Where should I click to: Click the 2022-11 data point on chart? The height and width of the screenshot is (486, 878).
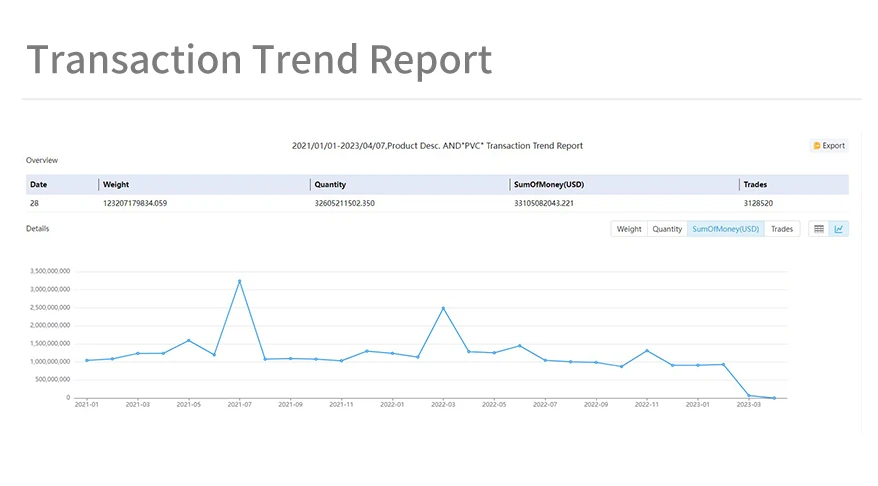click(x=647, y=351)
